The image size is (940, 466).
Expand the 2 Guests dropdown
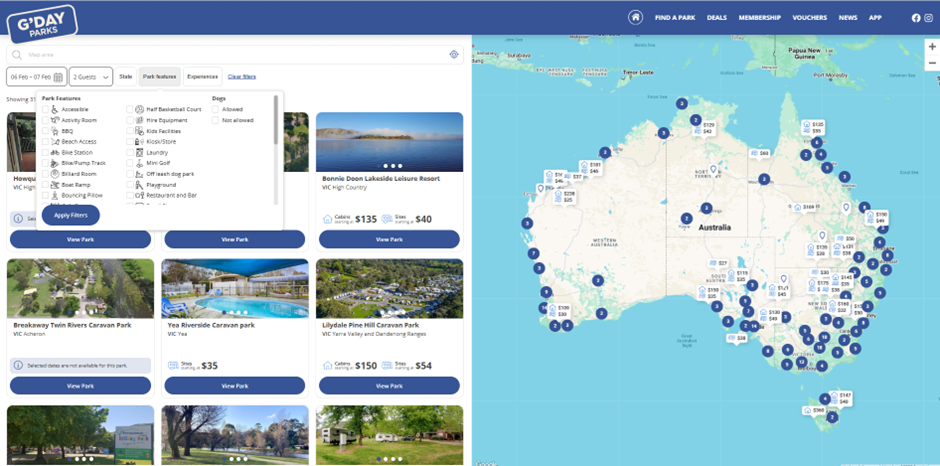(x=91, y=77)
